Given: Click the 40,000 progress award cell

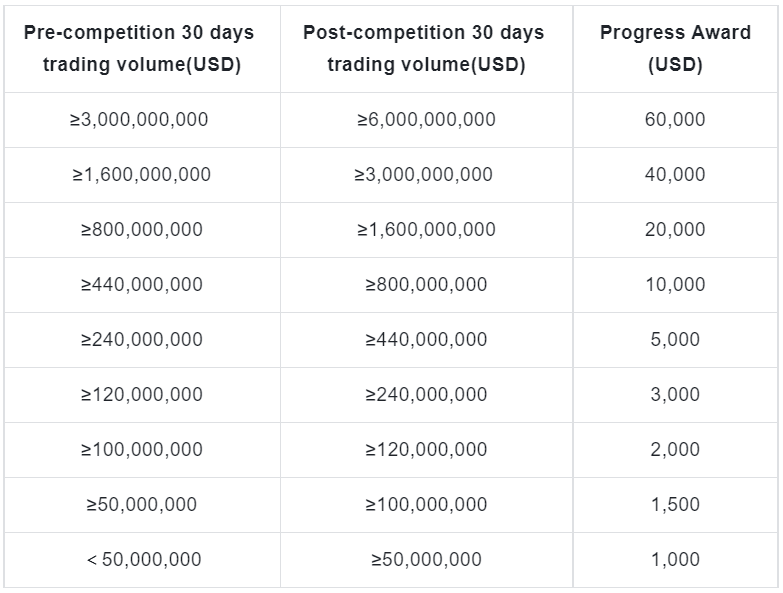Looking at the screenshot, I should [x=675, y=174].
